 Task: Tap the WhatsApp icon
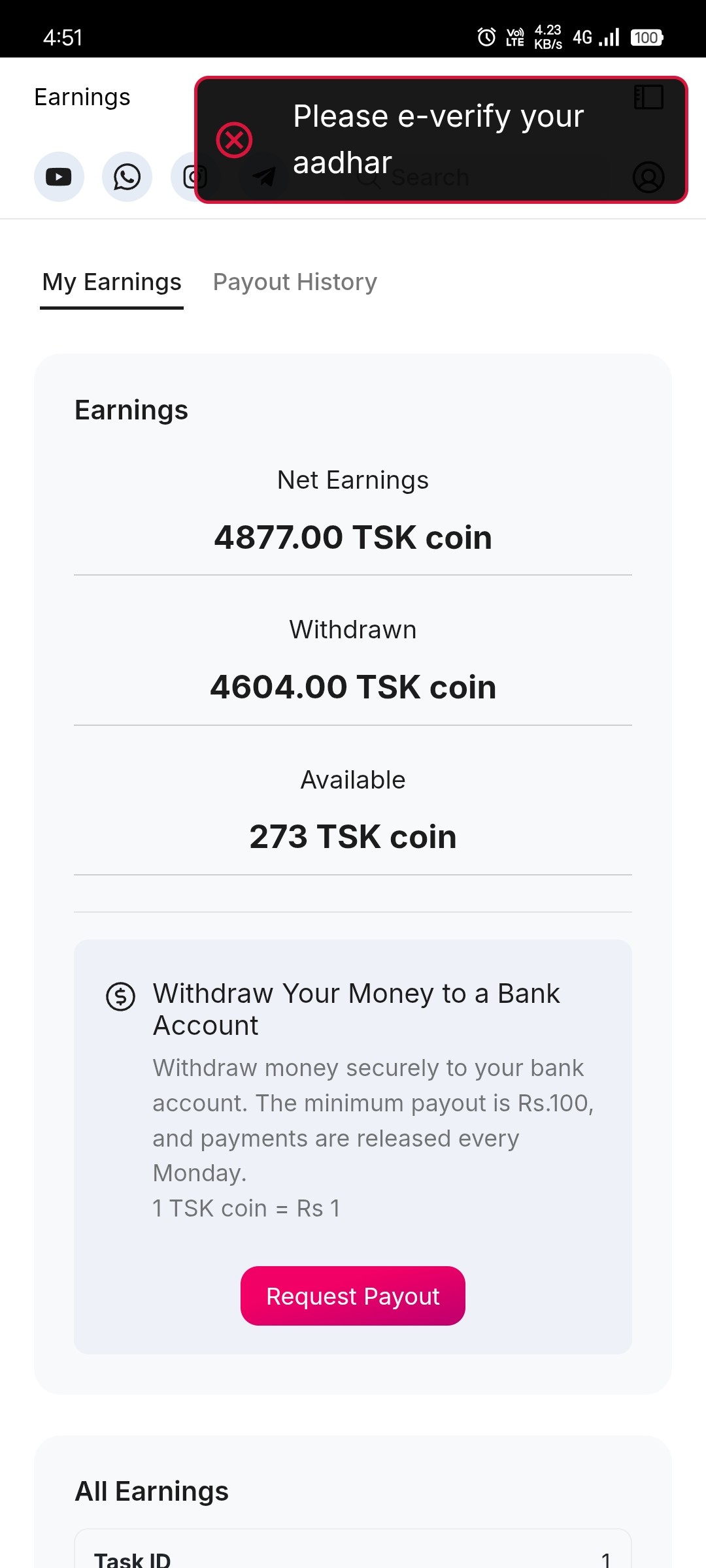tap(127, 177)
